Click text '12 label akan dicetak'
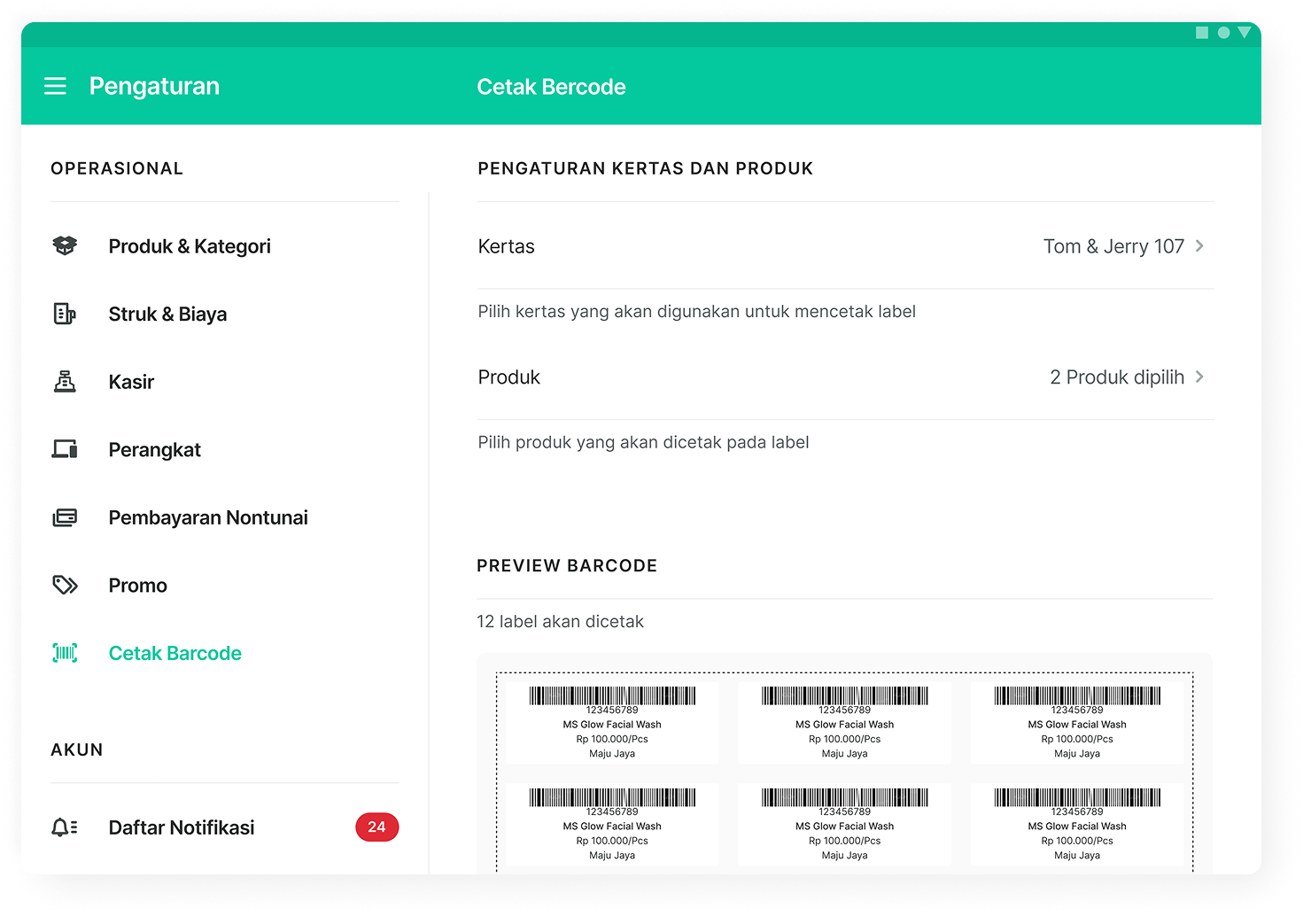Image resolution: width=1311 pixels, height=924 pixels. pyautogui.click(x=561, y=621)
